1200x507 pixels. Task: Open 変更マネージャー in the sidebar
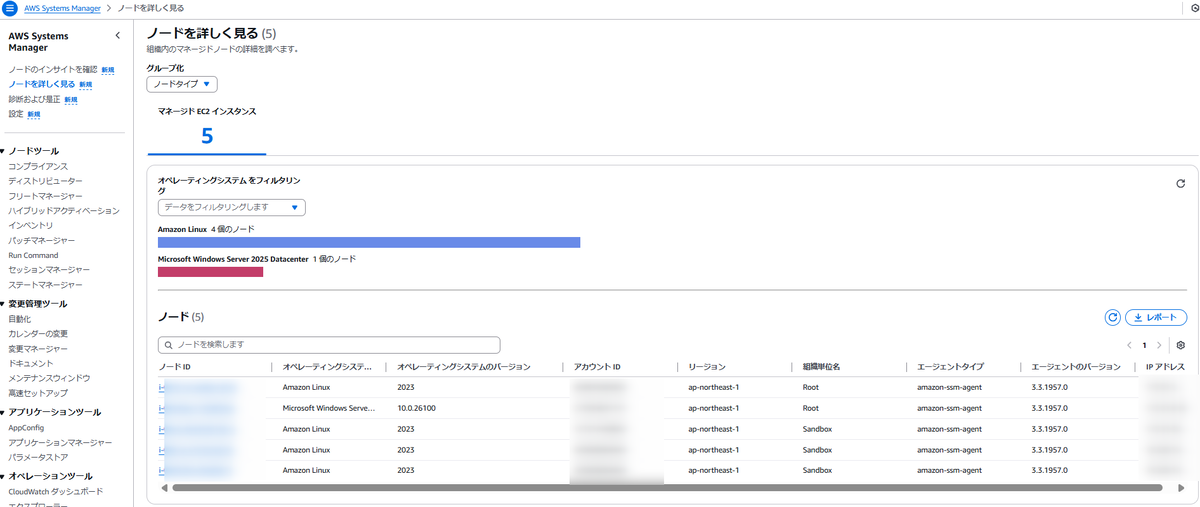pos(38,348)
